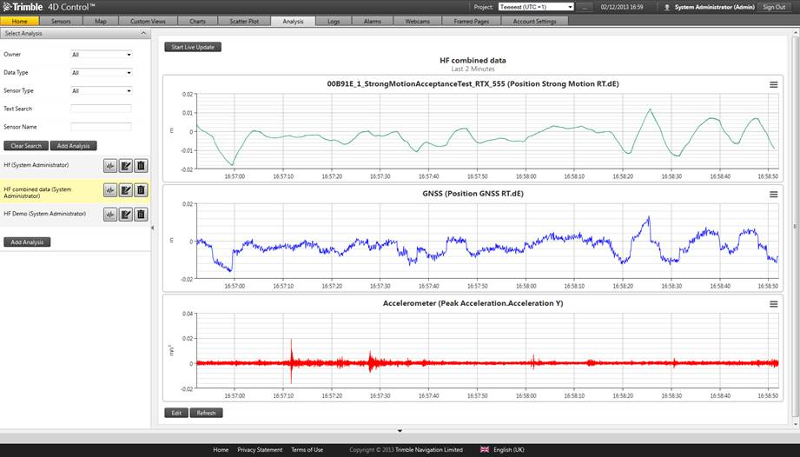The image size is (800, 457).
Task: Open the Project selection dropdown
Action: pos(536,7)
